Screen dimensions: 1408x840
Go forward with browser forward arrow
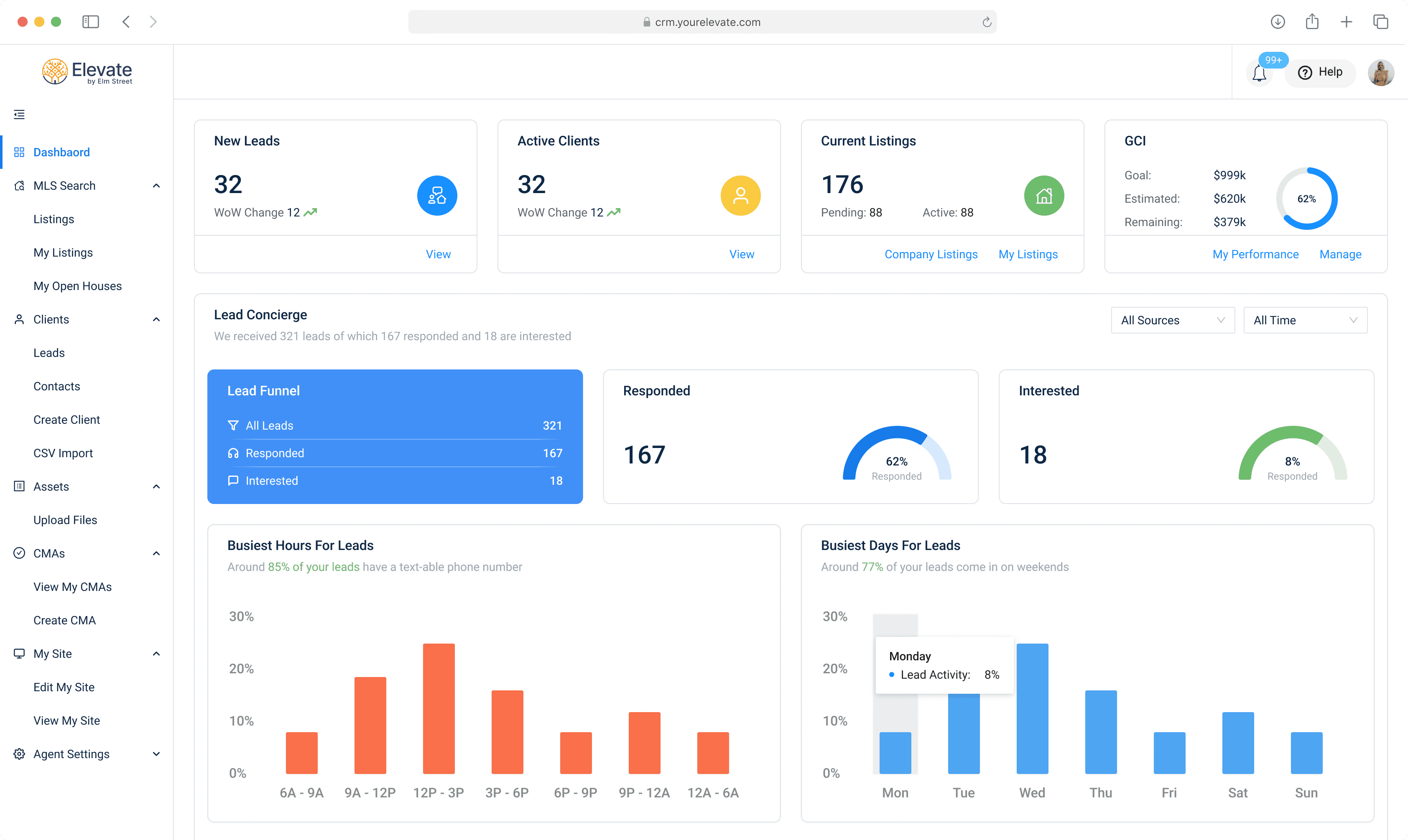pos(153,21)
